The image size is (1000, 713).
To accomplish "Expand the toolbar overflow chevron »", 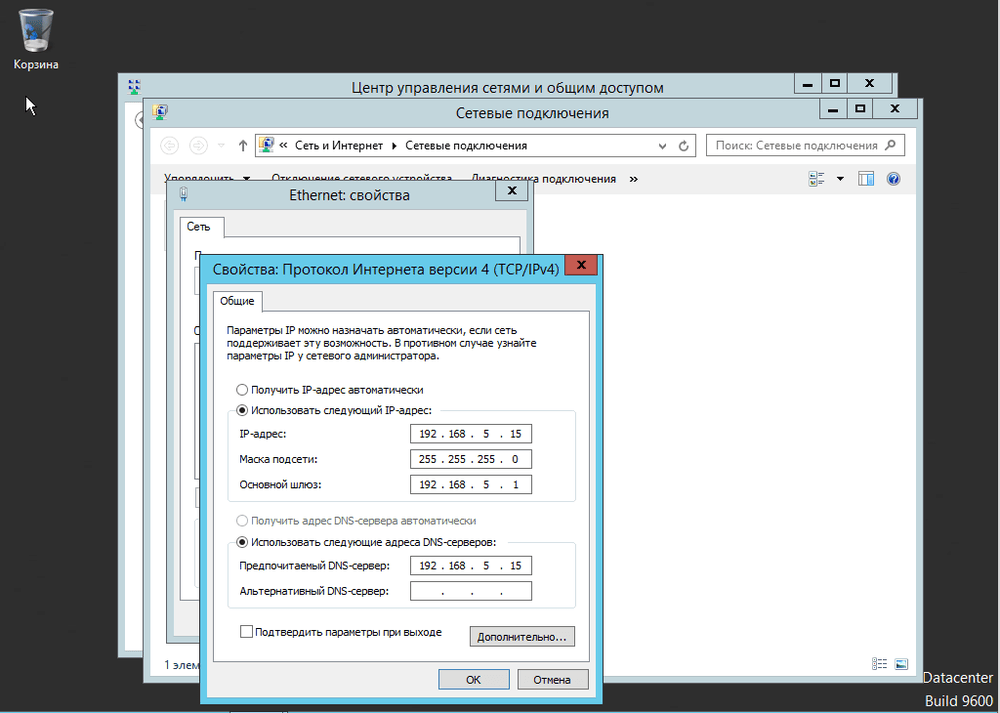I will tap(633, 179).
